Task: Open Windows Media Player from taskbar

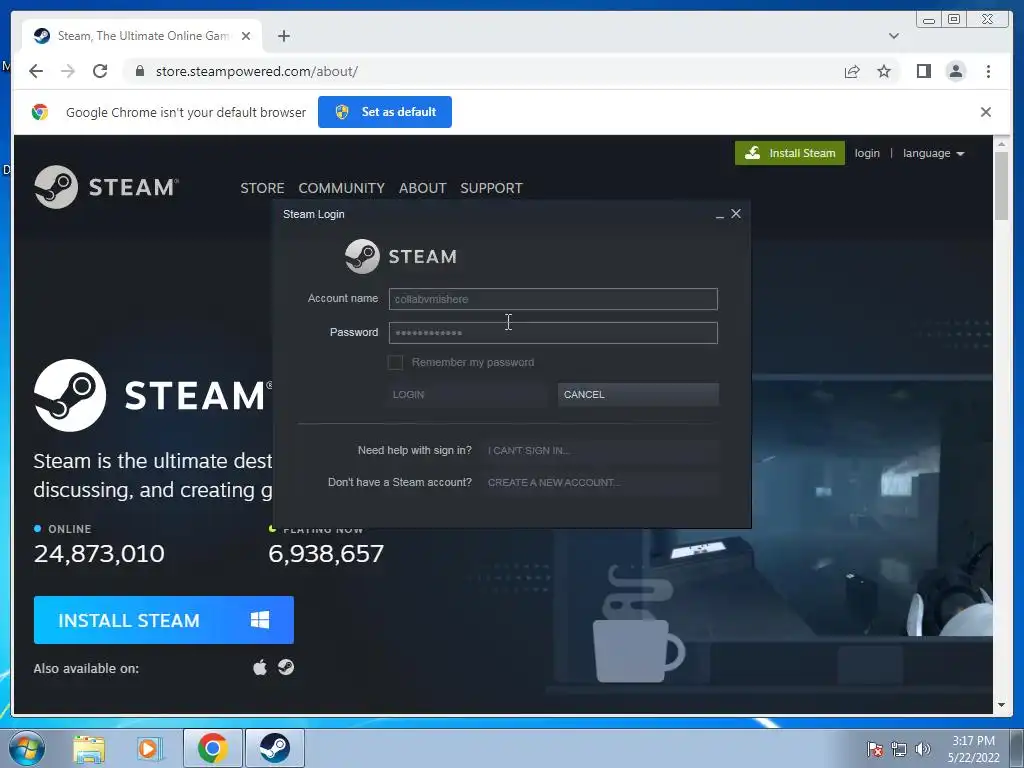Action: pos(149,748)
